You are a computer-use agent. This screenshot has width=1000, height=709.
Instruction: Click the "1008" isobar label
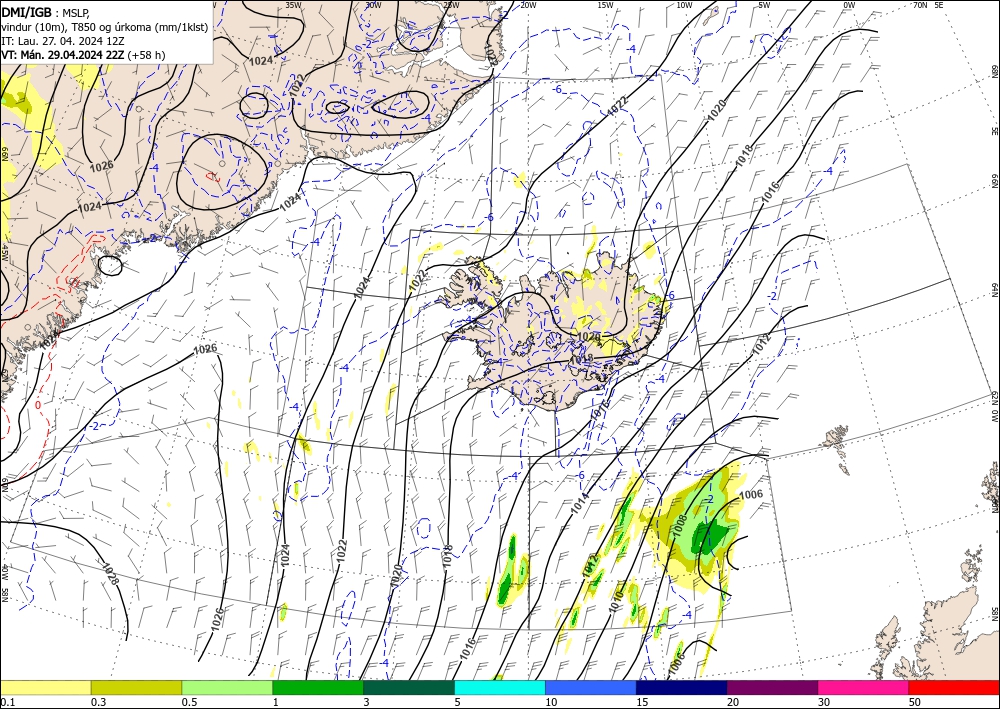[x=679, y=525]
